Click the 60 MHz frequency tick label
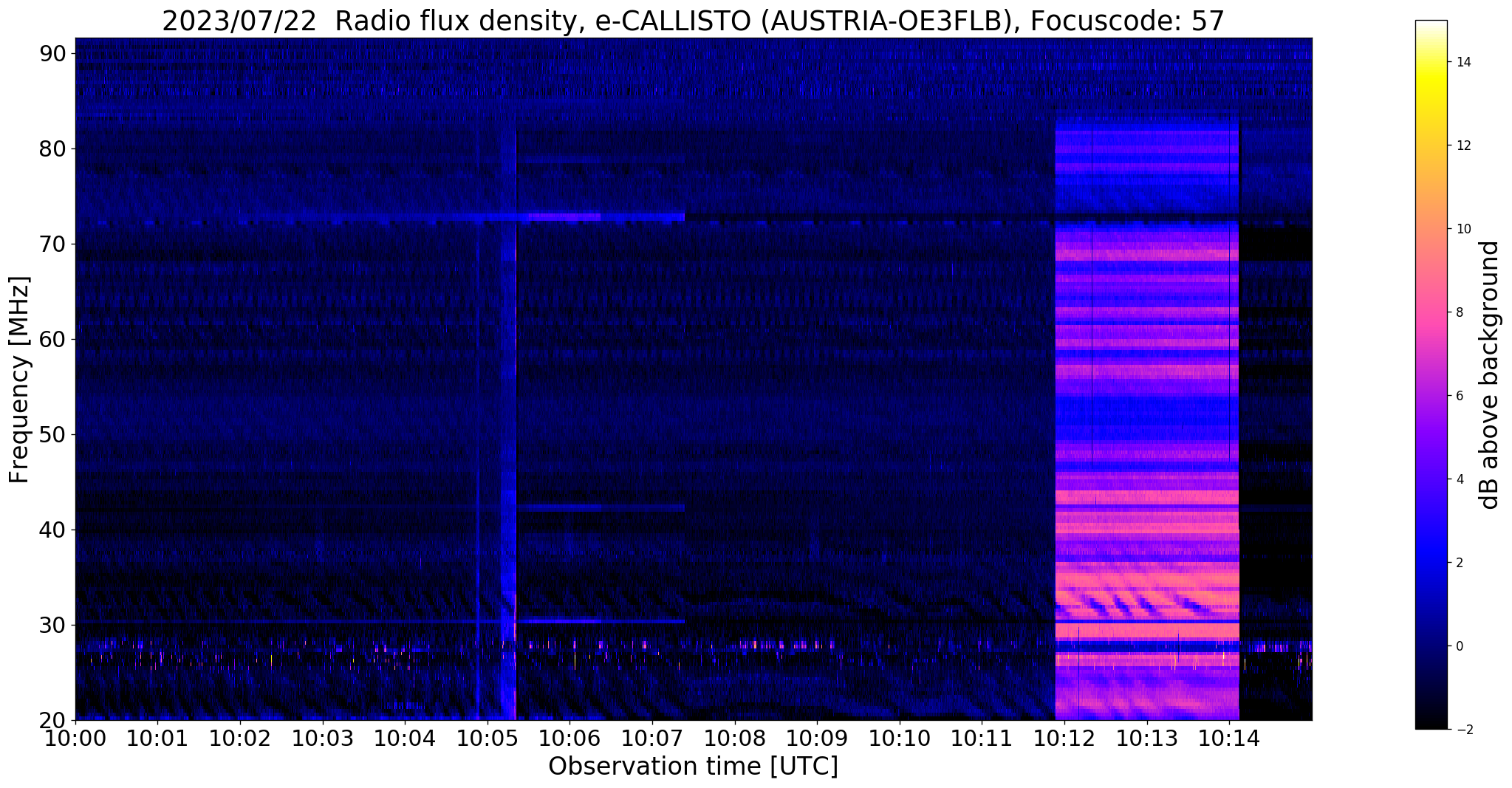 [54, 339]
